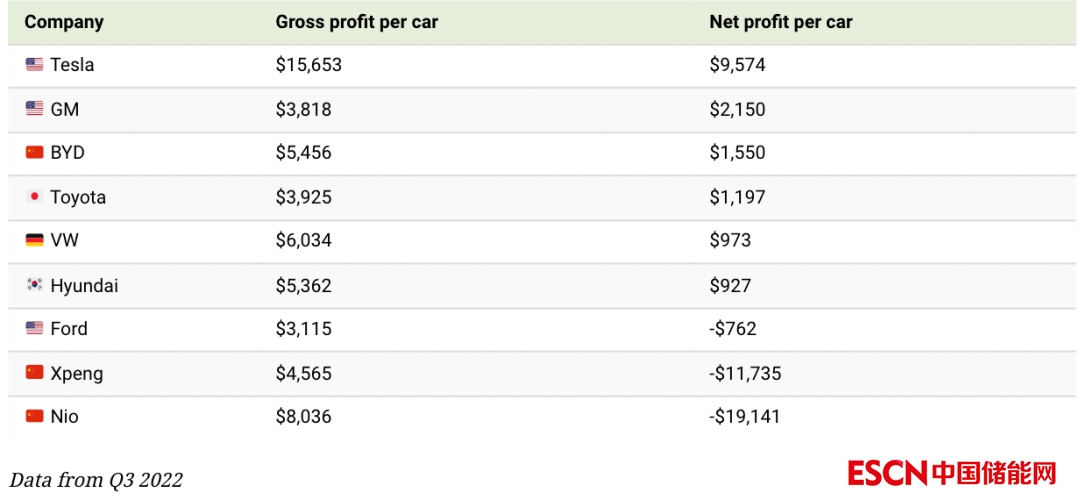Click the German flag icon beside VW
Screen dimensions: 1080x500
click(35, 240)
